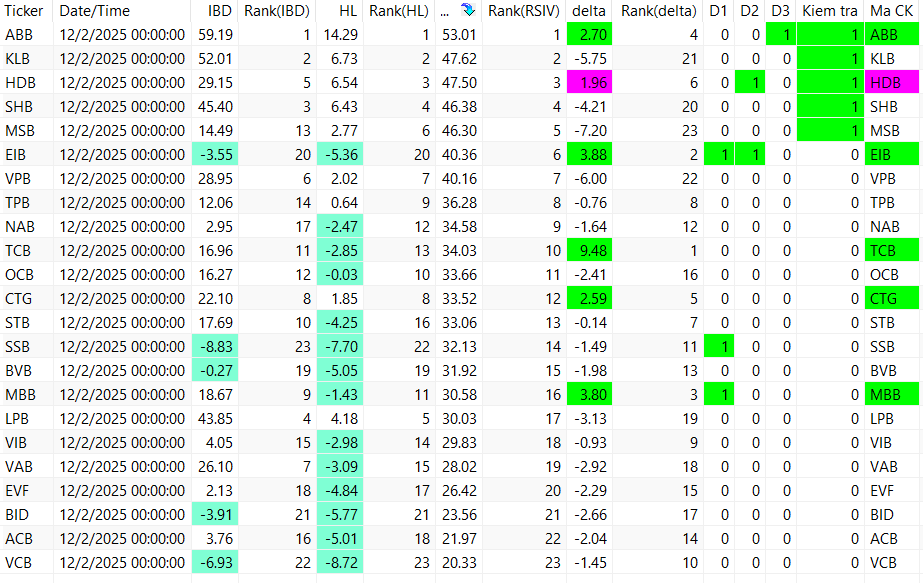Sort by the Kiem tra column header
This screenshot has width=923, height=583.
830,11
